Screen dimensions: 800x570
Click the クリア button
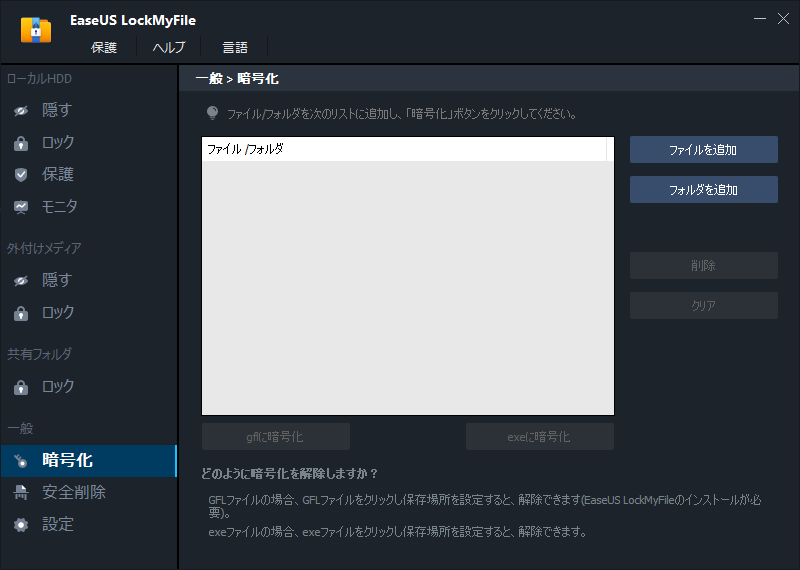(704, 306)
